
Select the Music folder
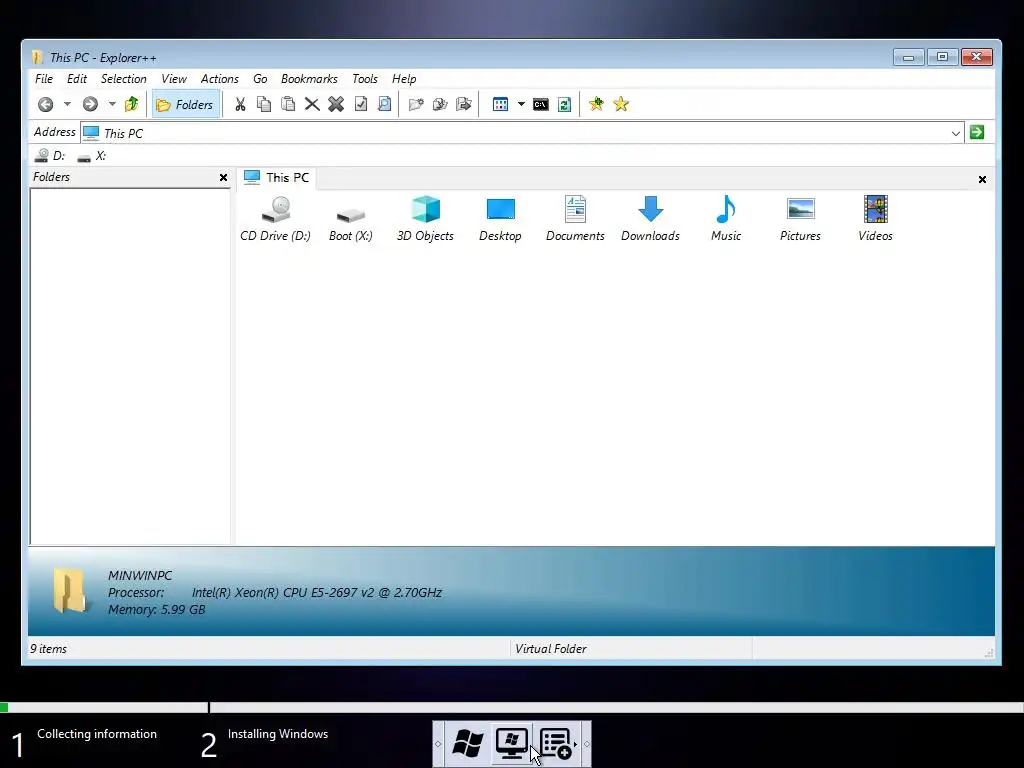coord(726,219)
